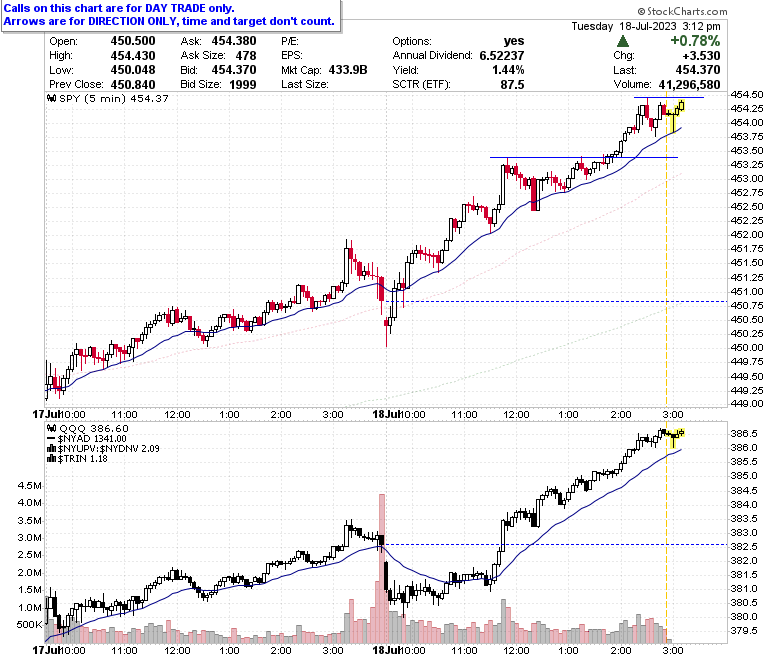This screenshot has height=659, width=780.
Task: Click the 17Jul date label under QQQ chart
Action: point(46,650)
